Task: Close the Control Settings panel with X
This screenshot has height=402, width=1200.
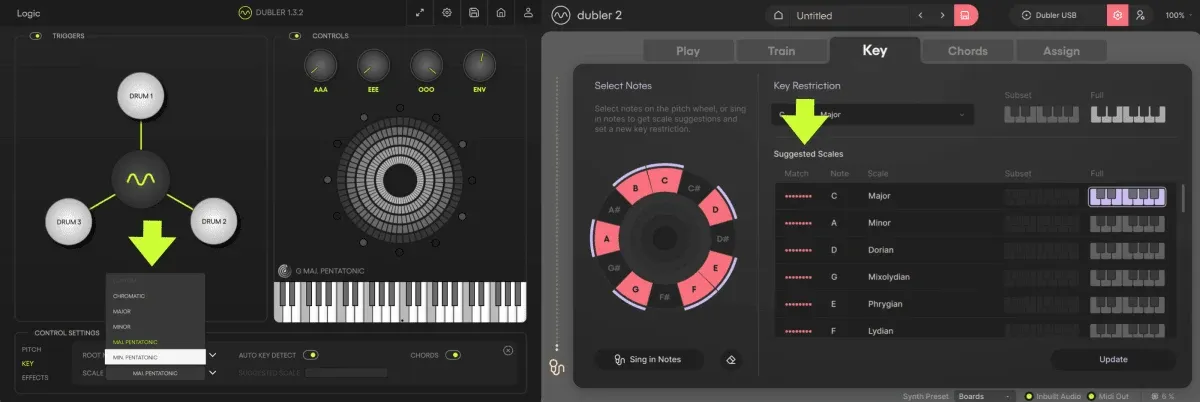Action: [508, 350]
